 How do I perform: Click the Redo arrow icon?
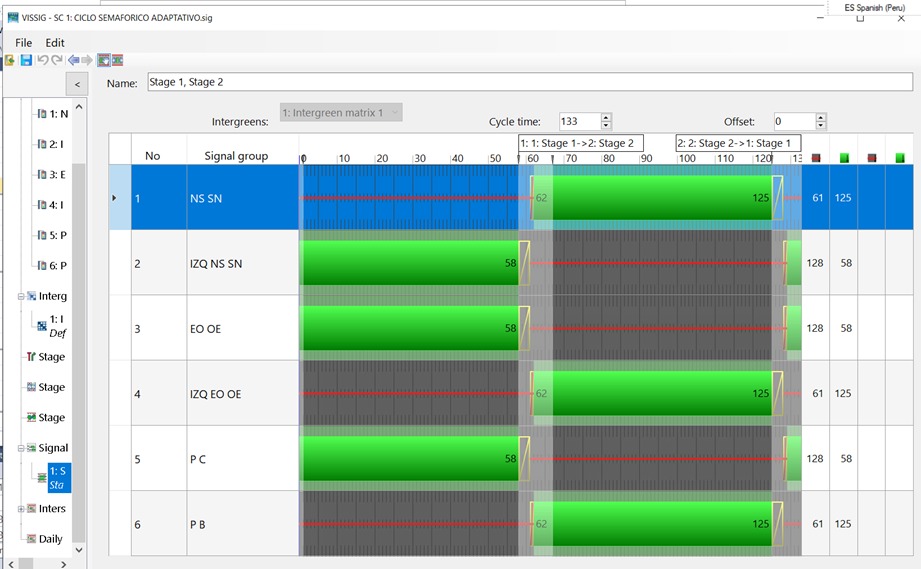57,61
